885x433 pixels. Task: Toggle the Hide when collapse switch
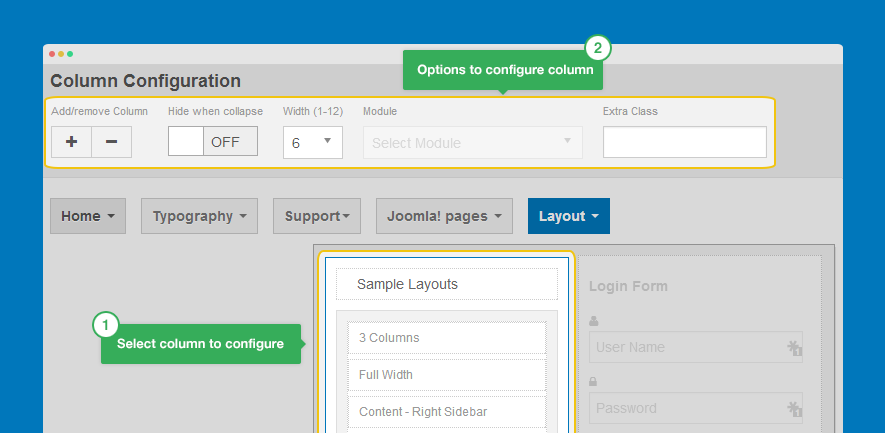(212, 141)
